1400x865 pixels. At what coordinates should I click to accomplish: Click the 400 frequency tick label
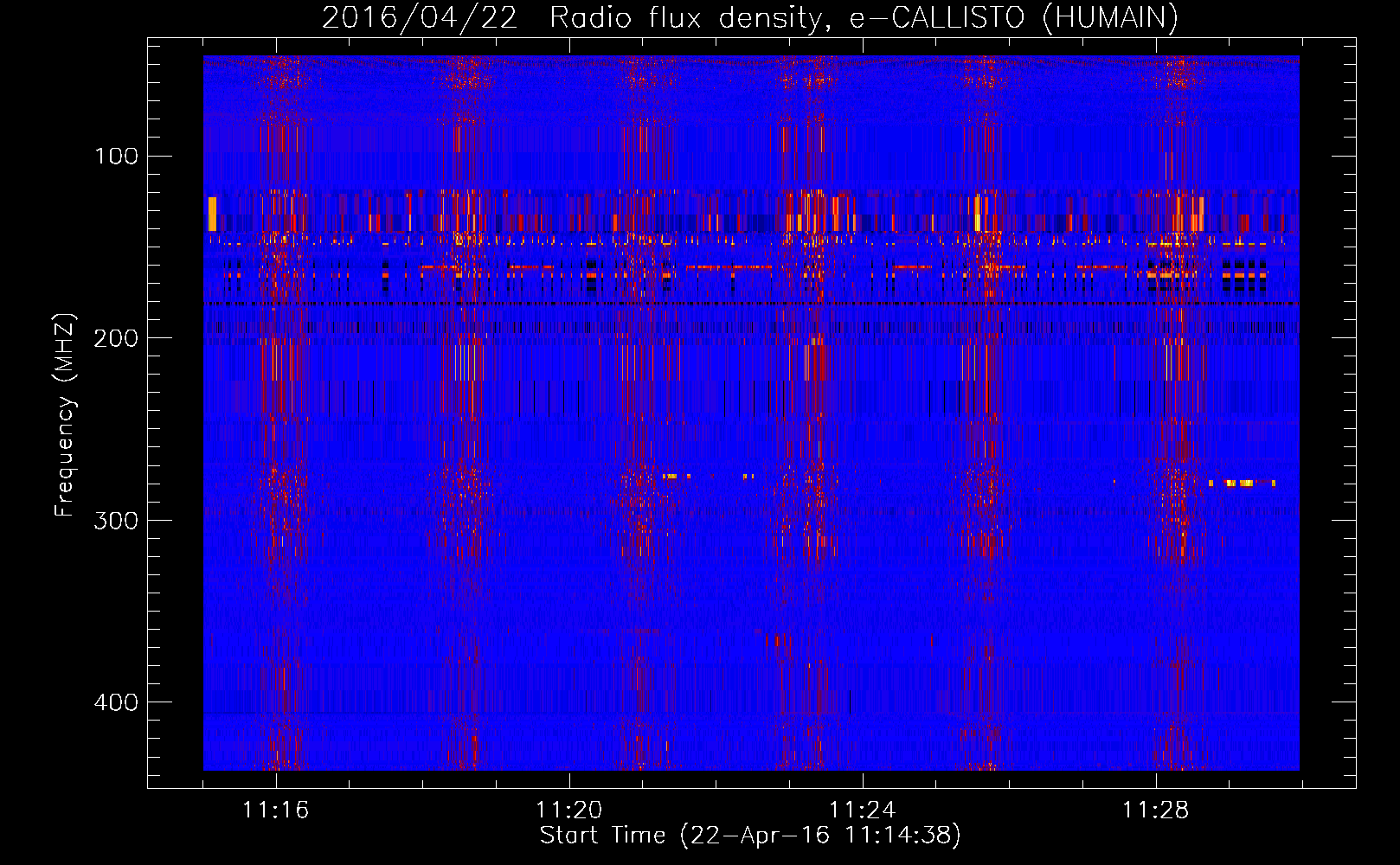point(116,702)
